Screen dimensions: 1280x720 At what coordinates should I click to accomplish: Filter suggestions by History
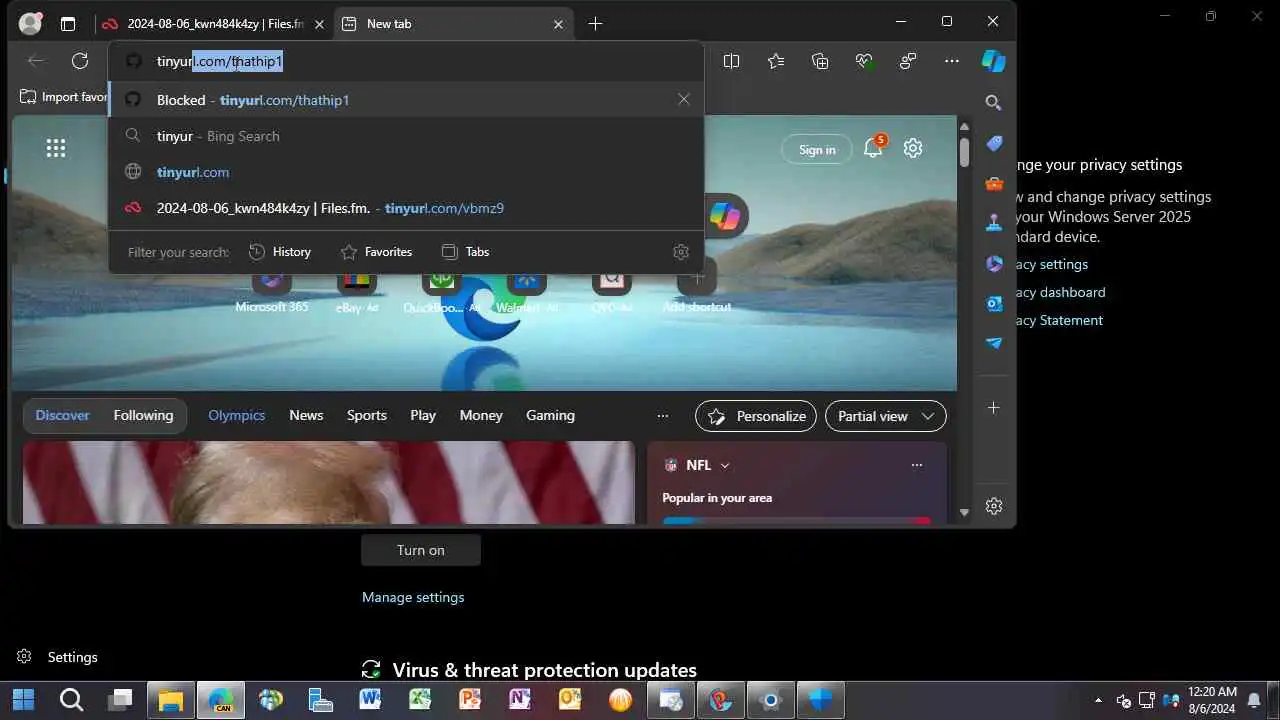click(280, 252)
